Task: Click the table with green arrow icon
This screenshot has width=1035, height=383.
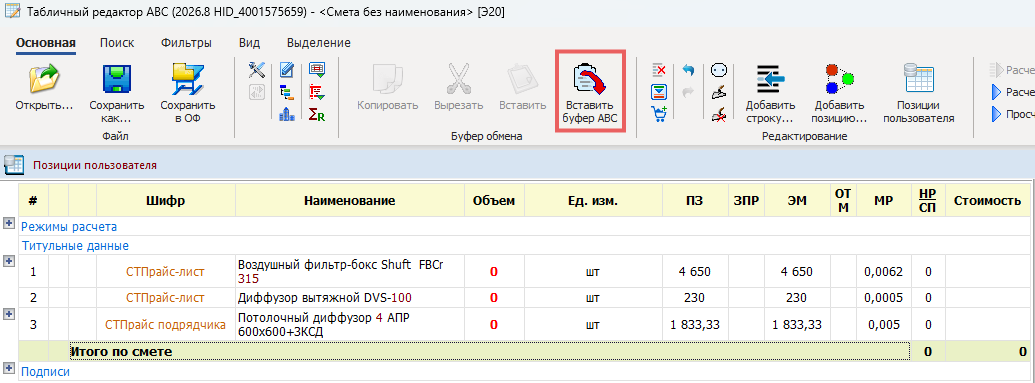Action: [x=317, y=69]
